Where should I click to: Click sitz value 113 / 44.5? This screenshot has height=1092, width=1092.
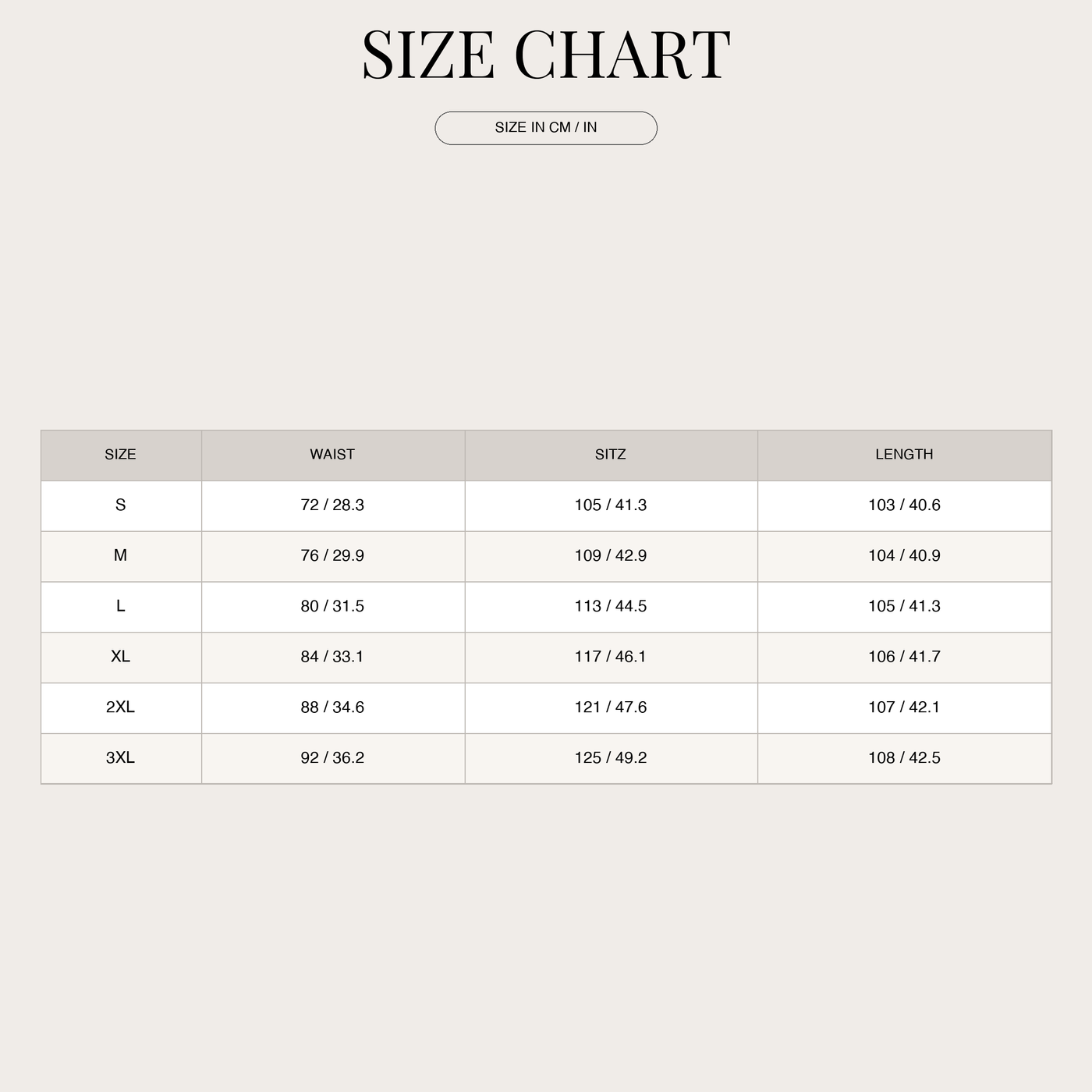(x=611, y=606)
